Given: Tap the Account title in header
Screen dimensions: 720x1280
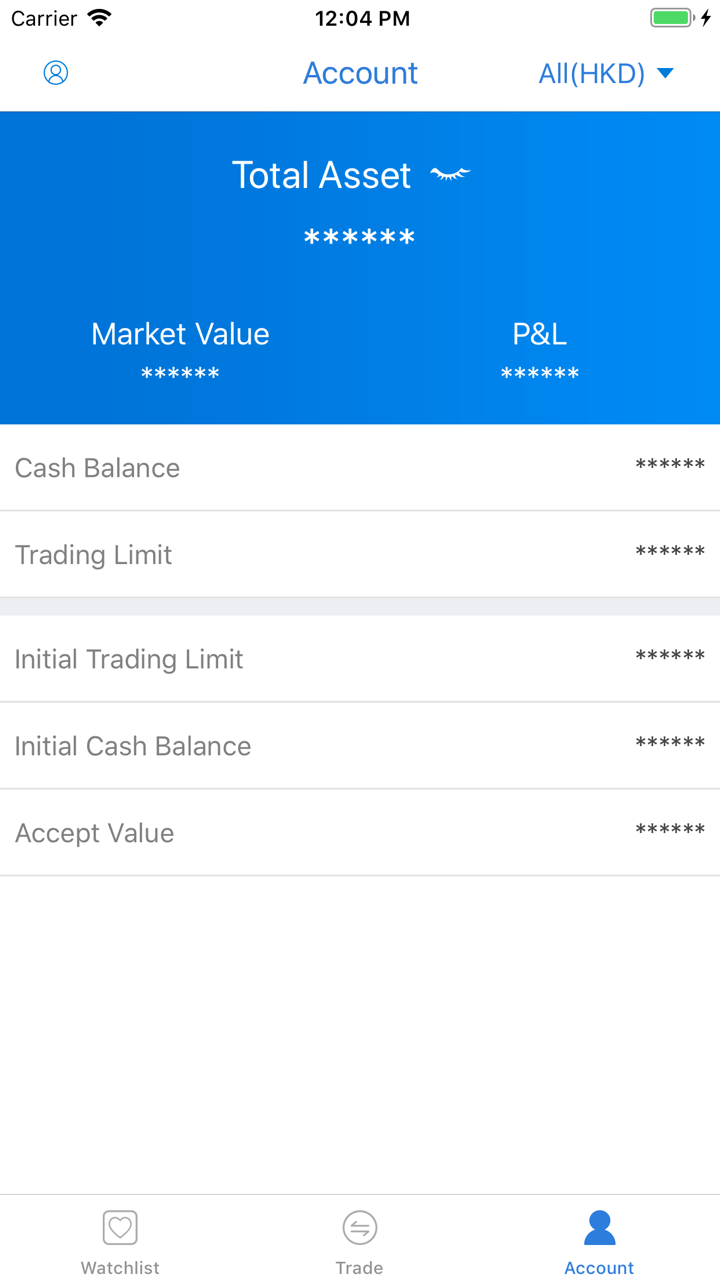Looking at the screenshot, I should [x=360, y=73].
